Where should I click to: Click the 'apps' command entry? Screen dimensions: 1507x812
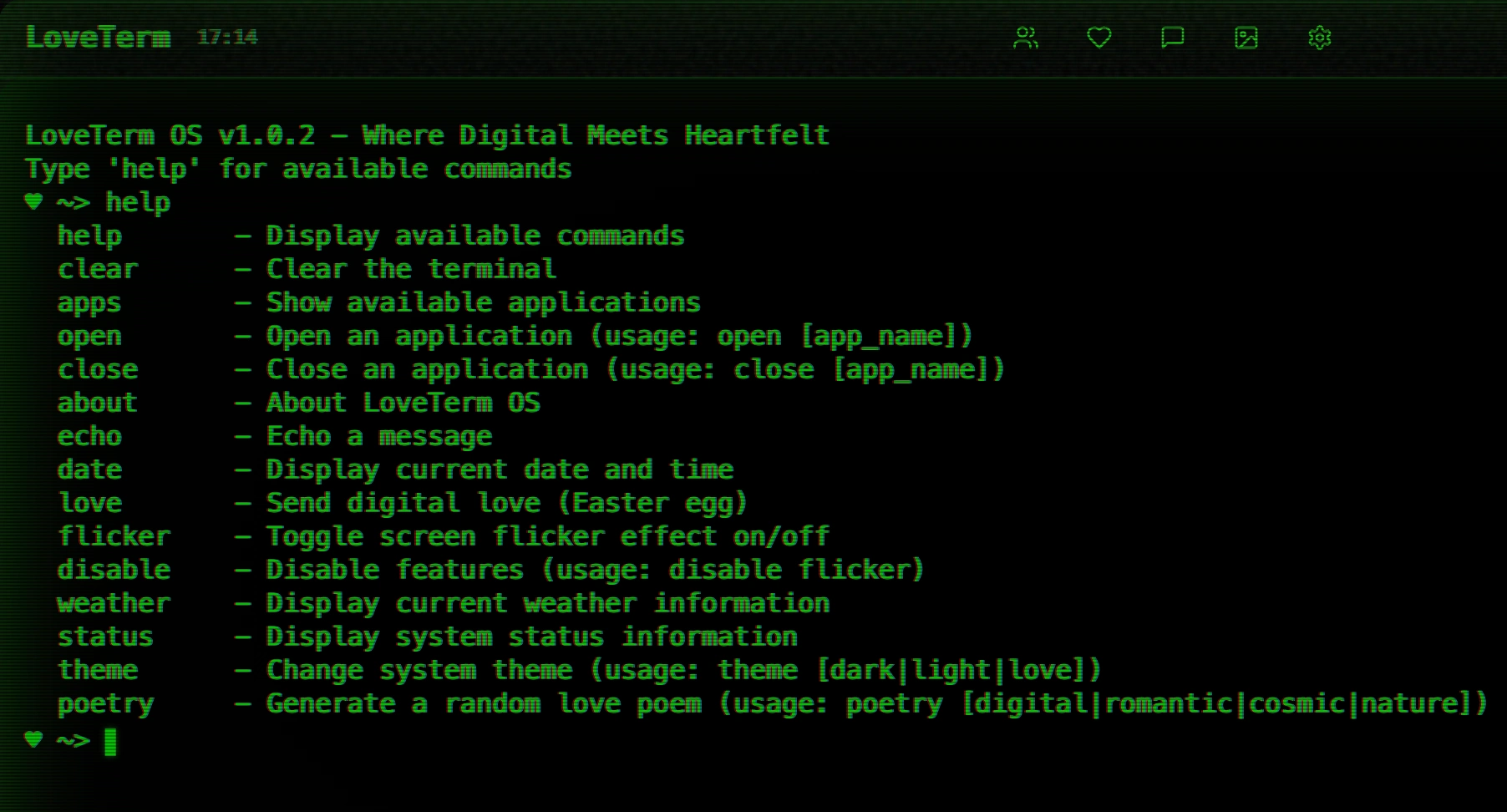[x=89, y=303]
